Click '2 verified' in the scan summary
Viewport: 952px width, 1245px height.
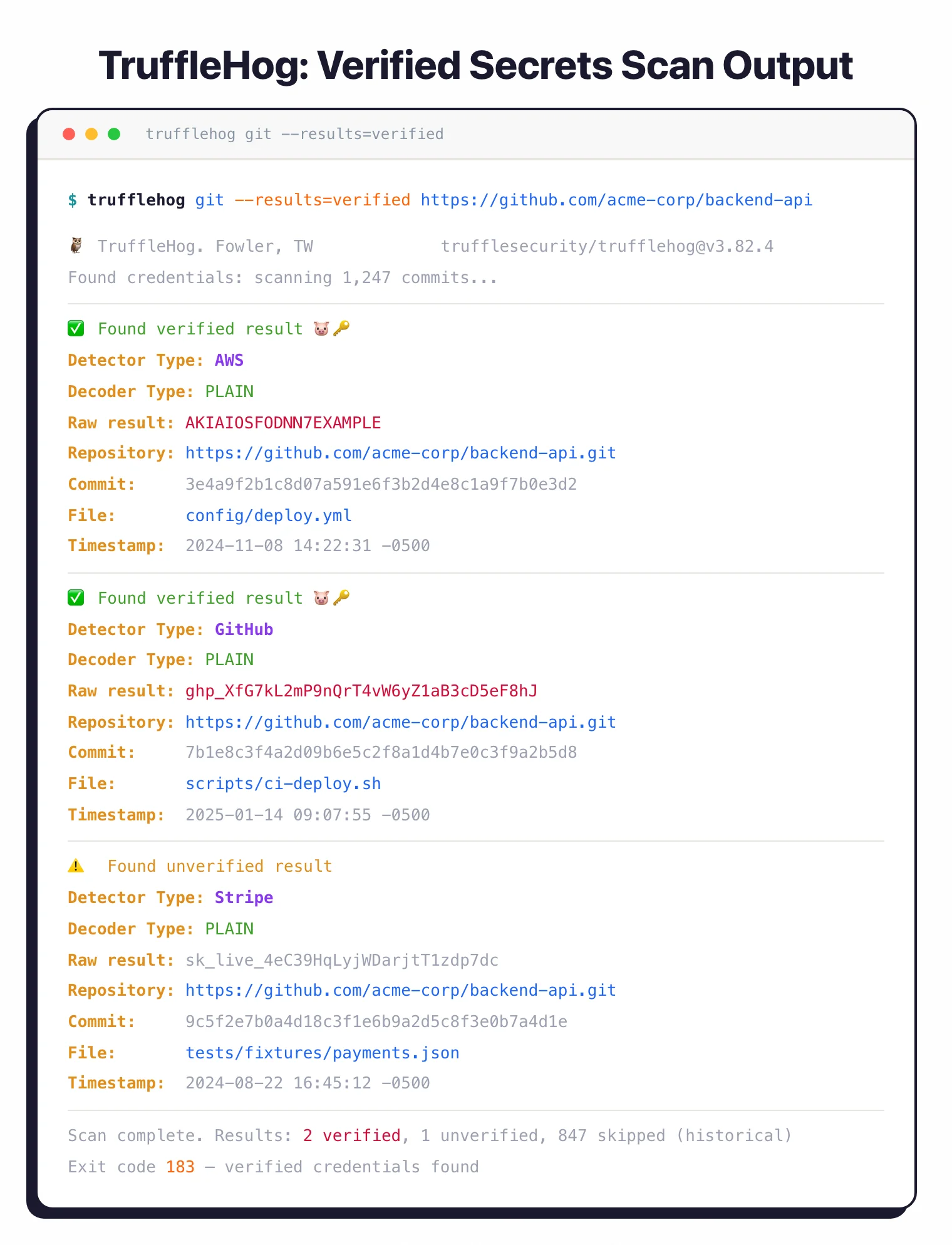pos(352,1135)
